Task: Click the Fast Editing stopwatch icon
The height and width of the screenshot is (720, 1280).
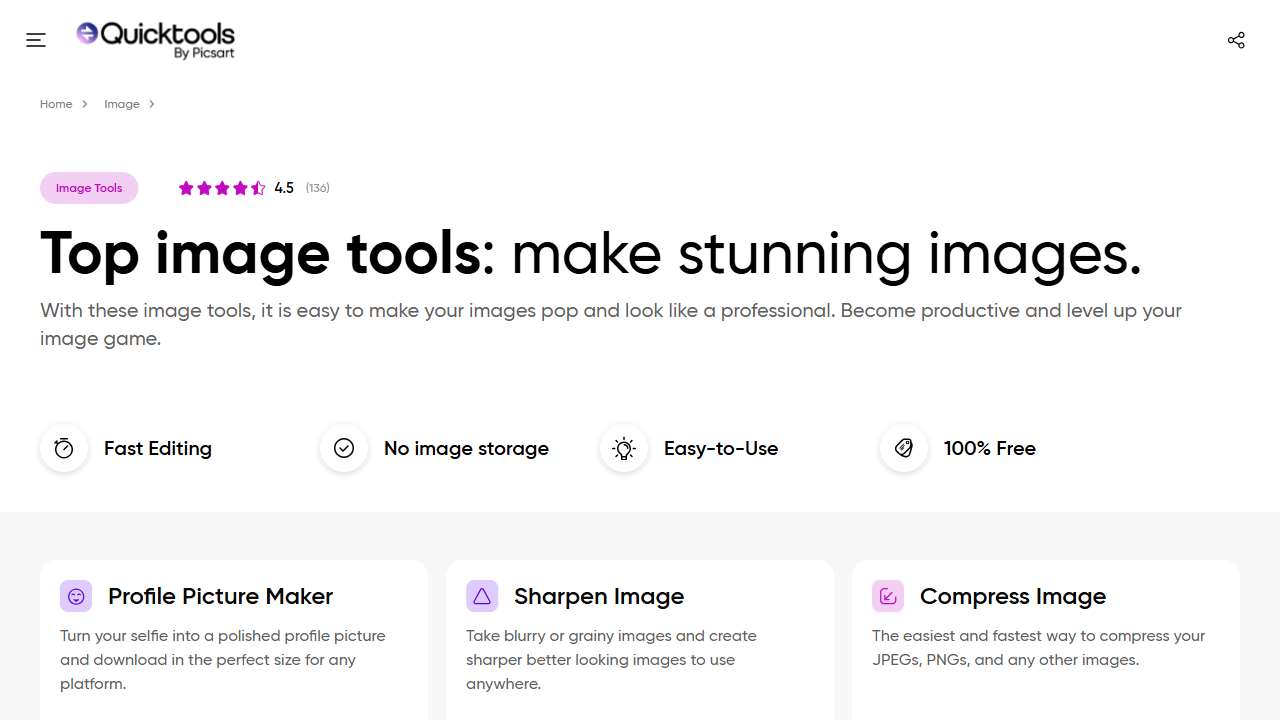Action: (64, 449)
